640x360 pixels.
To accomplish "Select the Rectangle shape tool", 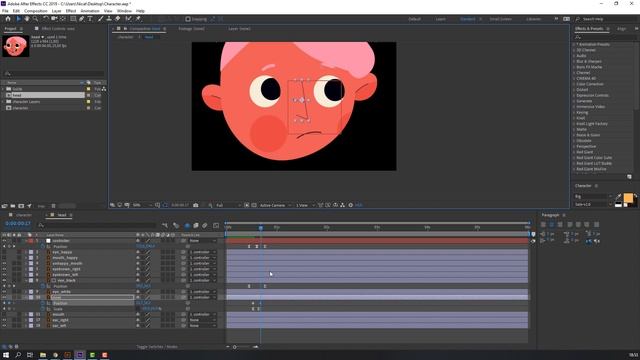I will pyautogui.click(x=73, y=19).
